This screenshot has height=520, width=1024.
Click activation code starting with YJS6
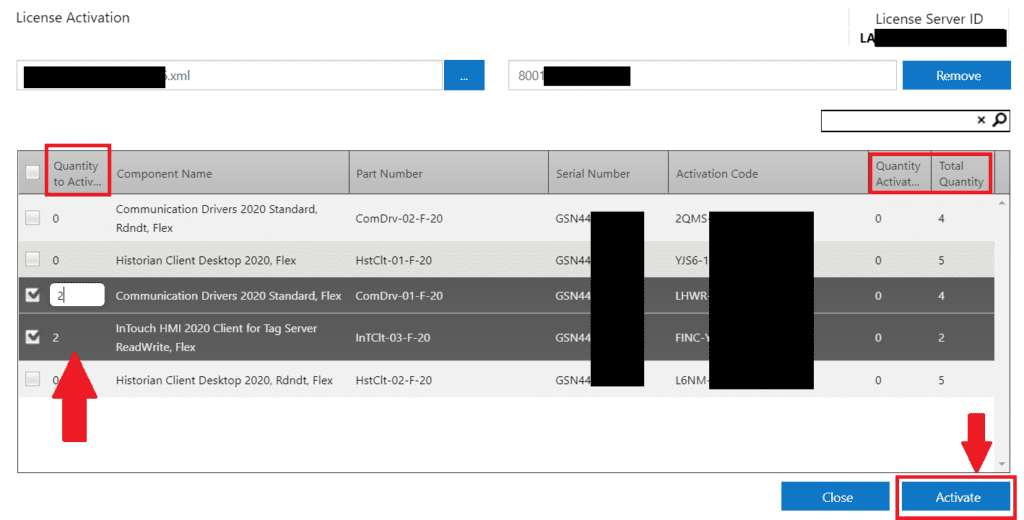pos(692,260)
